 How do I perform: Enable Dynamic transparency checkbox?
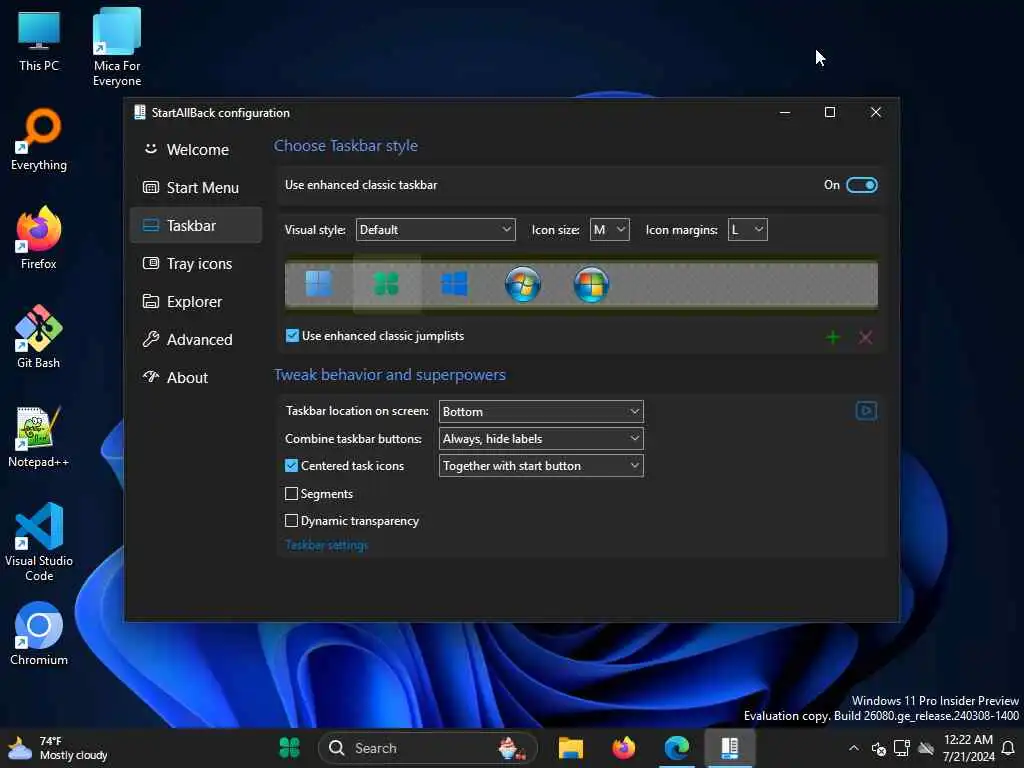pos(291,520)
